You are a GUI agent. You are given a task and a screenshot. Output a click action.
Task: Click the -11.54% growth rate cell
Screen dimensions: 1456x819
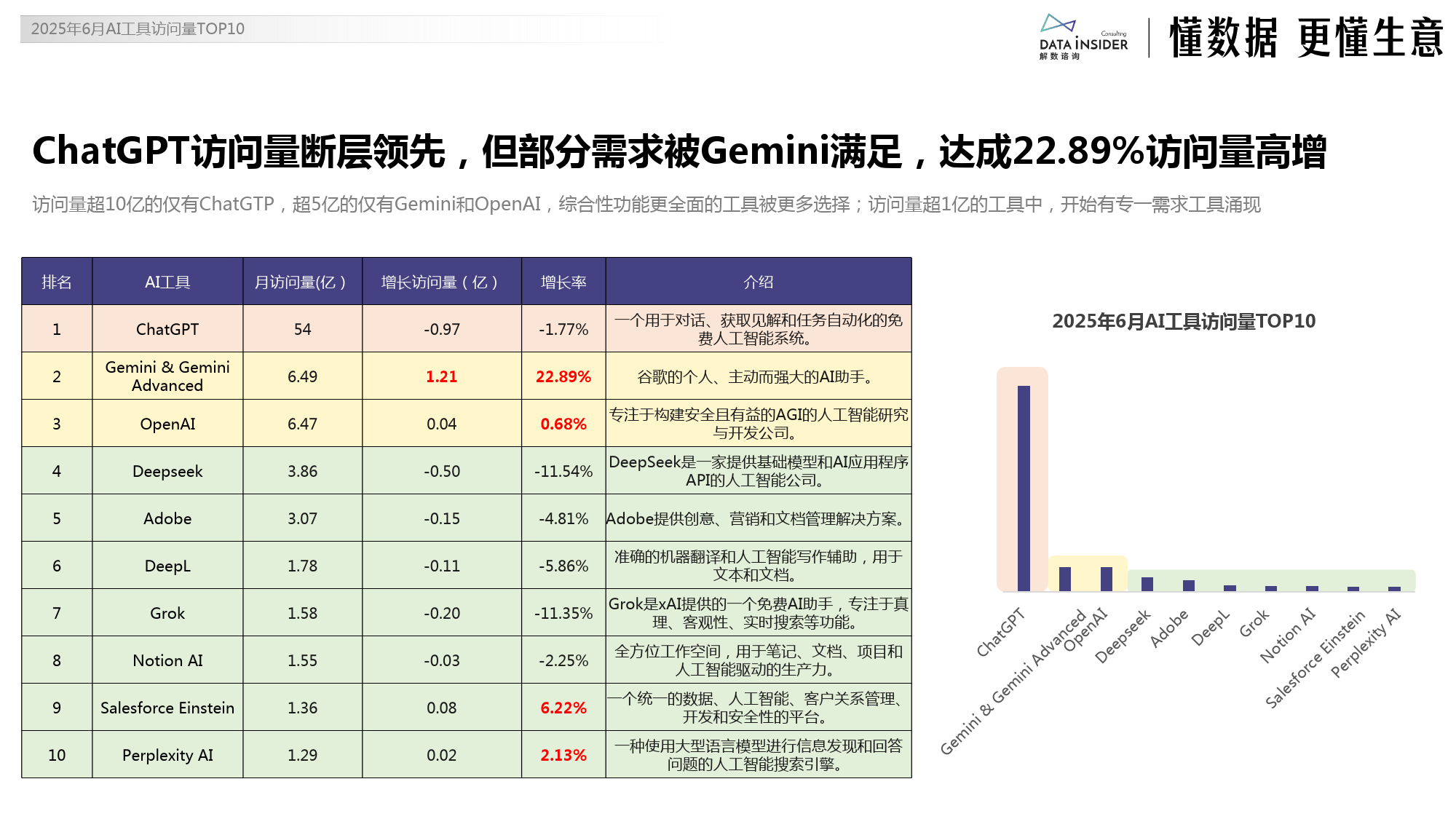(563, 471)
